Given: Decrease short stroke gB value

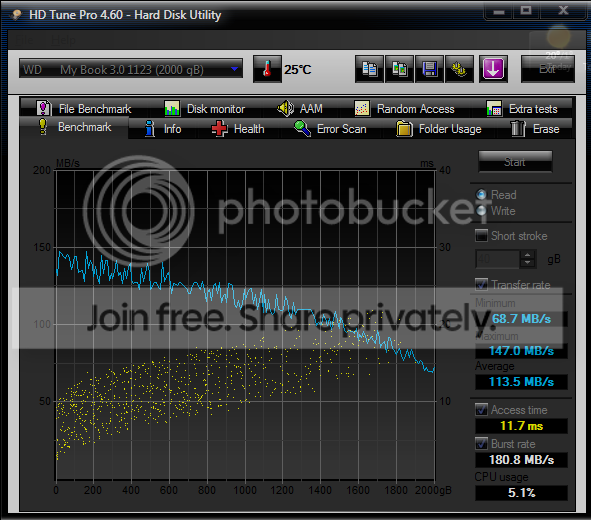Looking at the screenshot, I should pyautogui.click(x=527, y=263).
